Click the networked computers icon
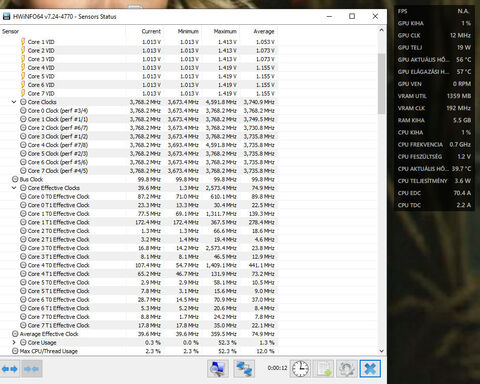Image resolution: width=480 pixels, height=384 pixels. pos(244,369)
